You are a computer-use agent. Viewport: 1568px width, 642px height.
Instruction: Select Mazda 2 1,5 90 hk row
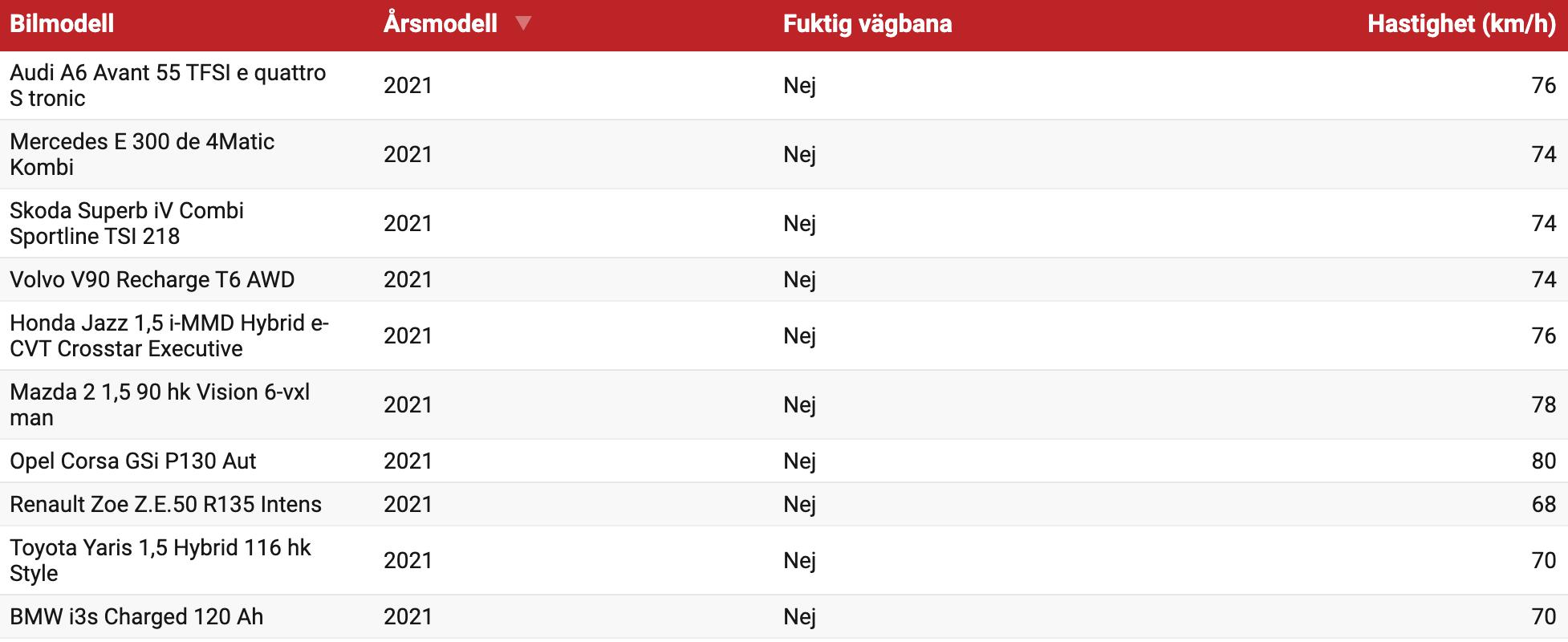pyautogui.click(x=784, y=405)
